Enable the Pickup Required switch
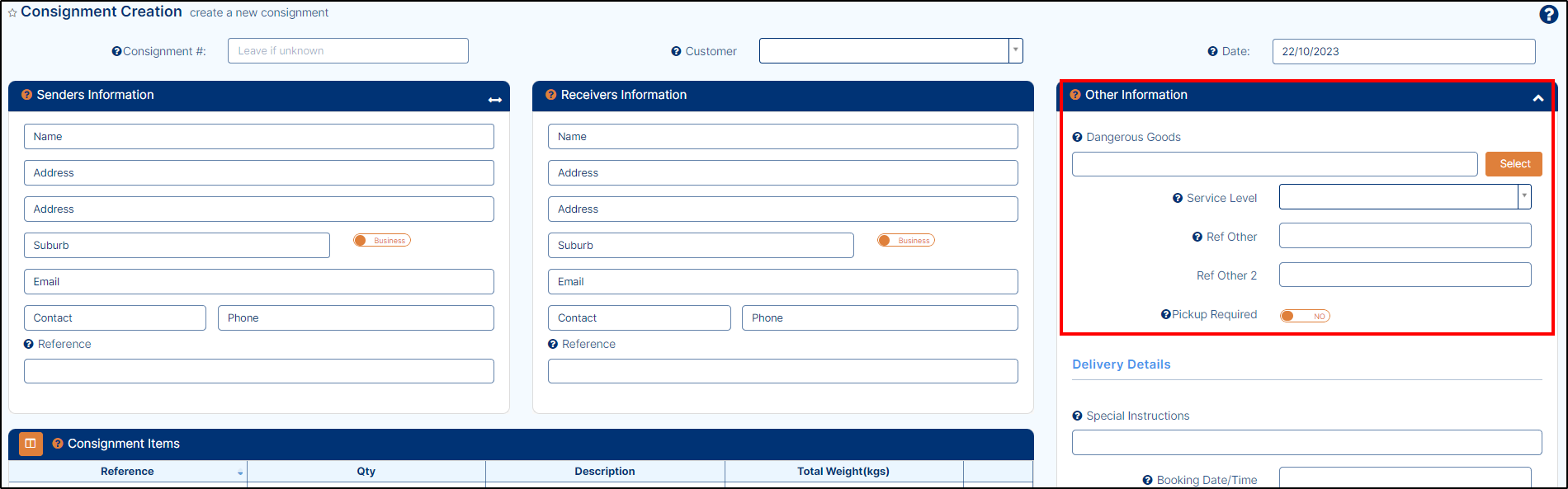The height and width of the screenshot is (489, 1568). click(x=1304, y=316)
